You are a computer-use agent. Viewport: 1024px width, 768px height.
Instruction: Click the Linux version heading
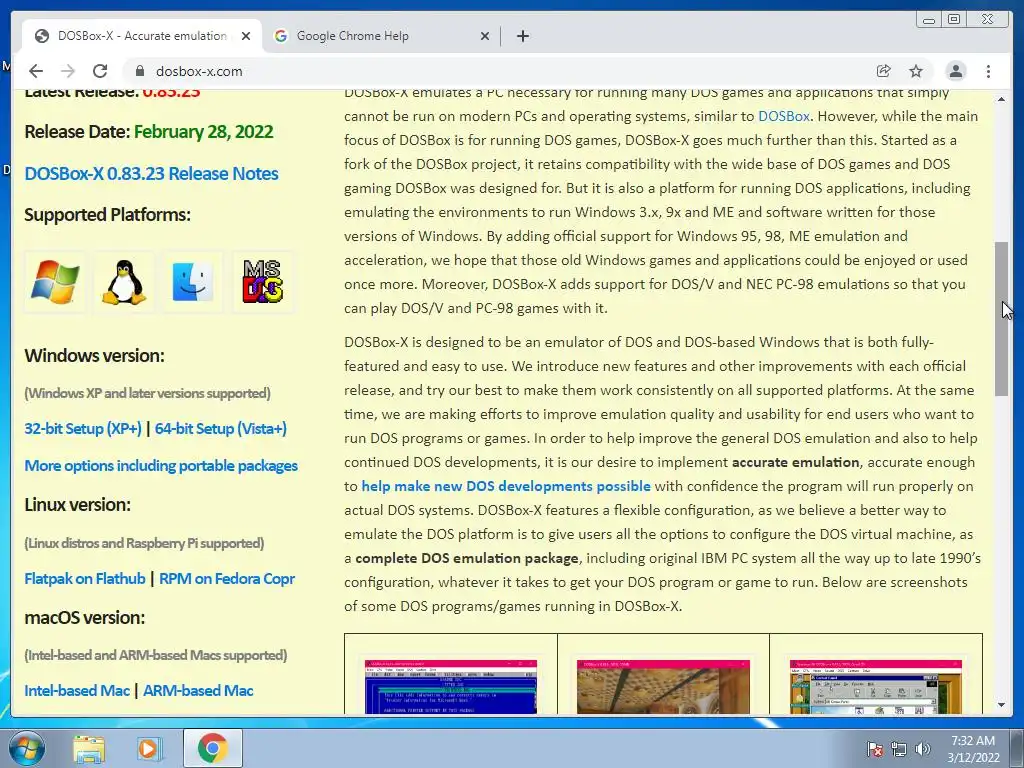(x=77, y=505)
